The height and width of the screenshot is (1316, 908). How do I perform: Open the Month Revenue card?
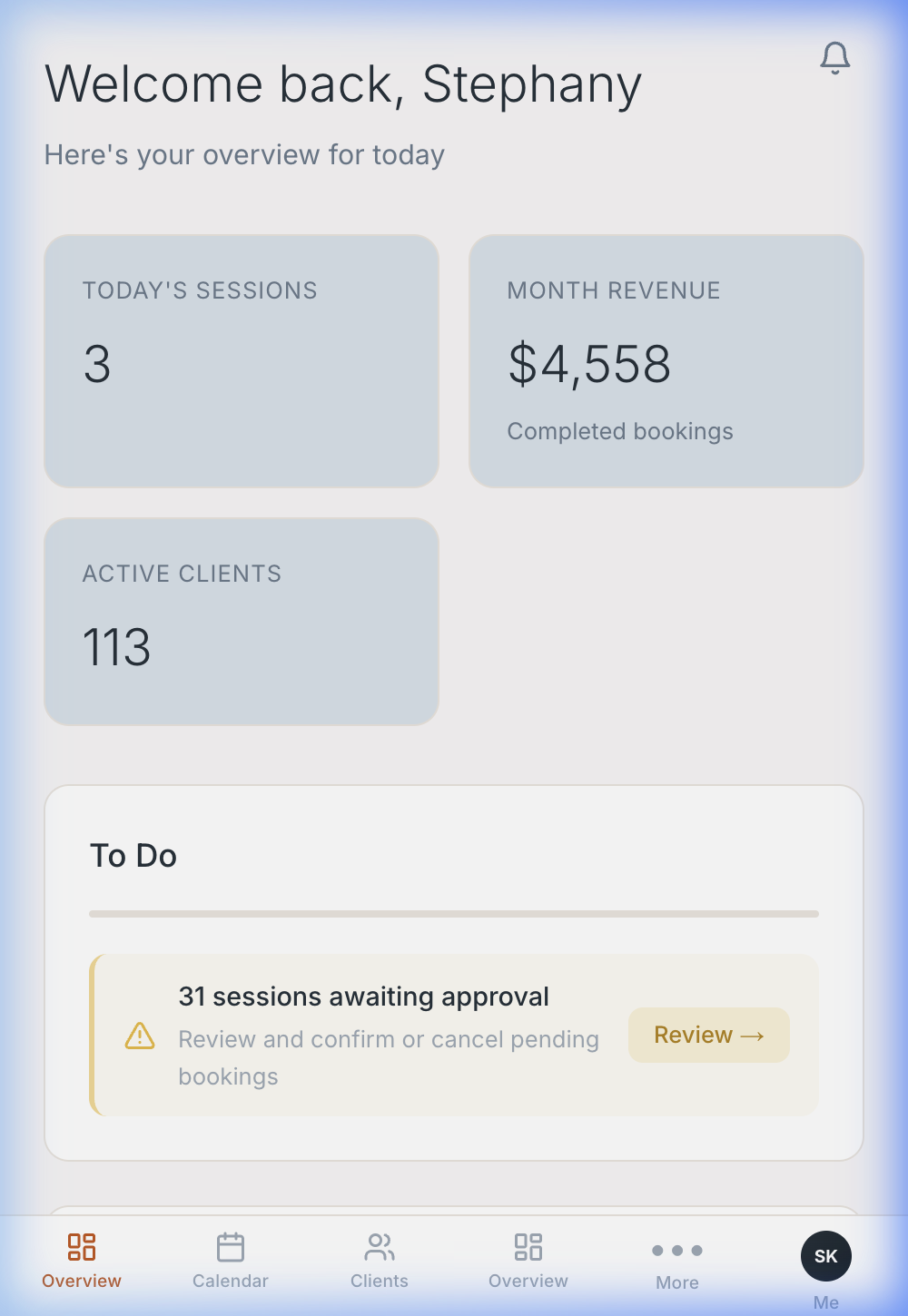tap(666, 361)
